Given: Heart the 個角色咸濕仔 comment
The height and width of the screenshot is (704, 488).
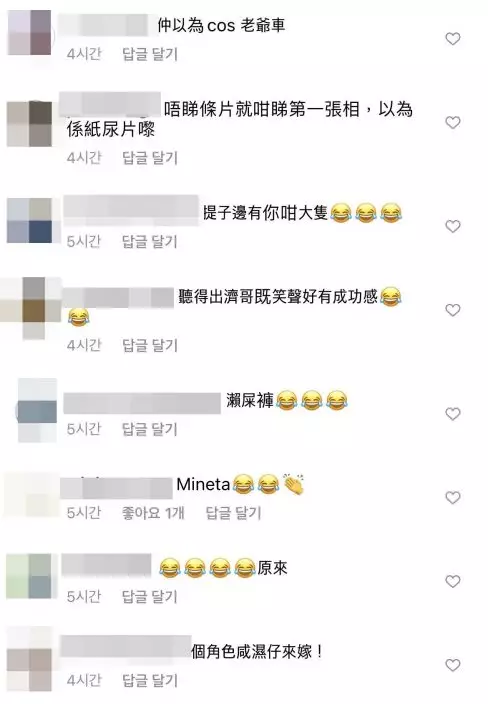Looking at the screenshot, I should point(453,665).
